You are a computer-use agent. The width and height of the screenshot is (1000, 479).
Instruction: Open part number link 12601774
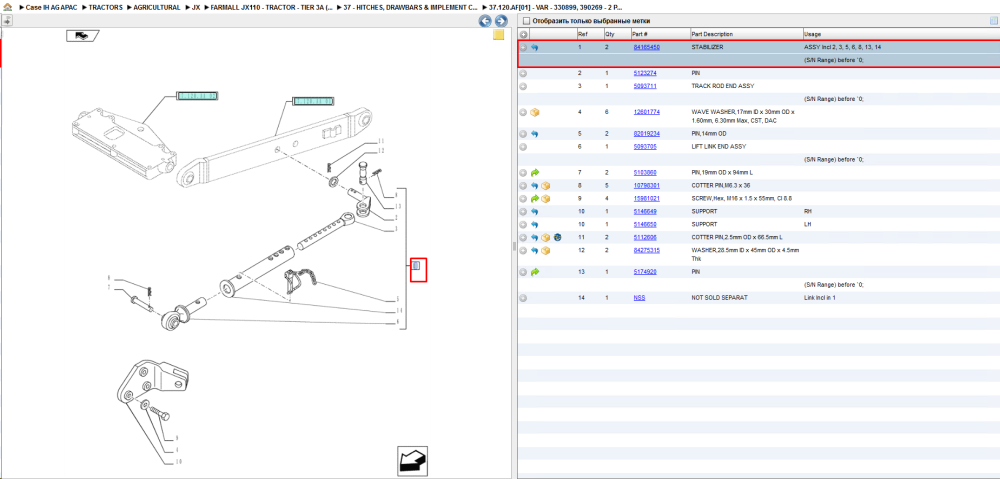pyautogui.click(x=646, y=112)
